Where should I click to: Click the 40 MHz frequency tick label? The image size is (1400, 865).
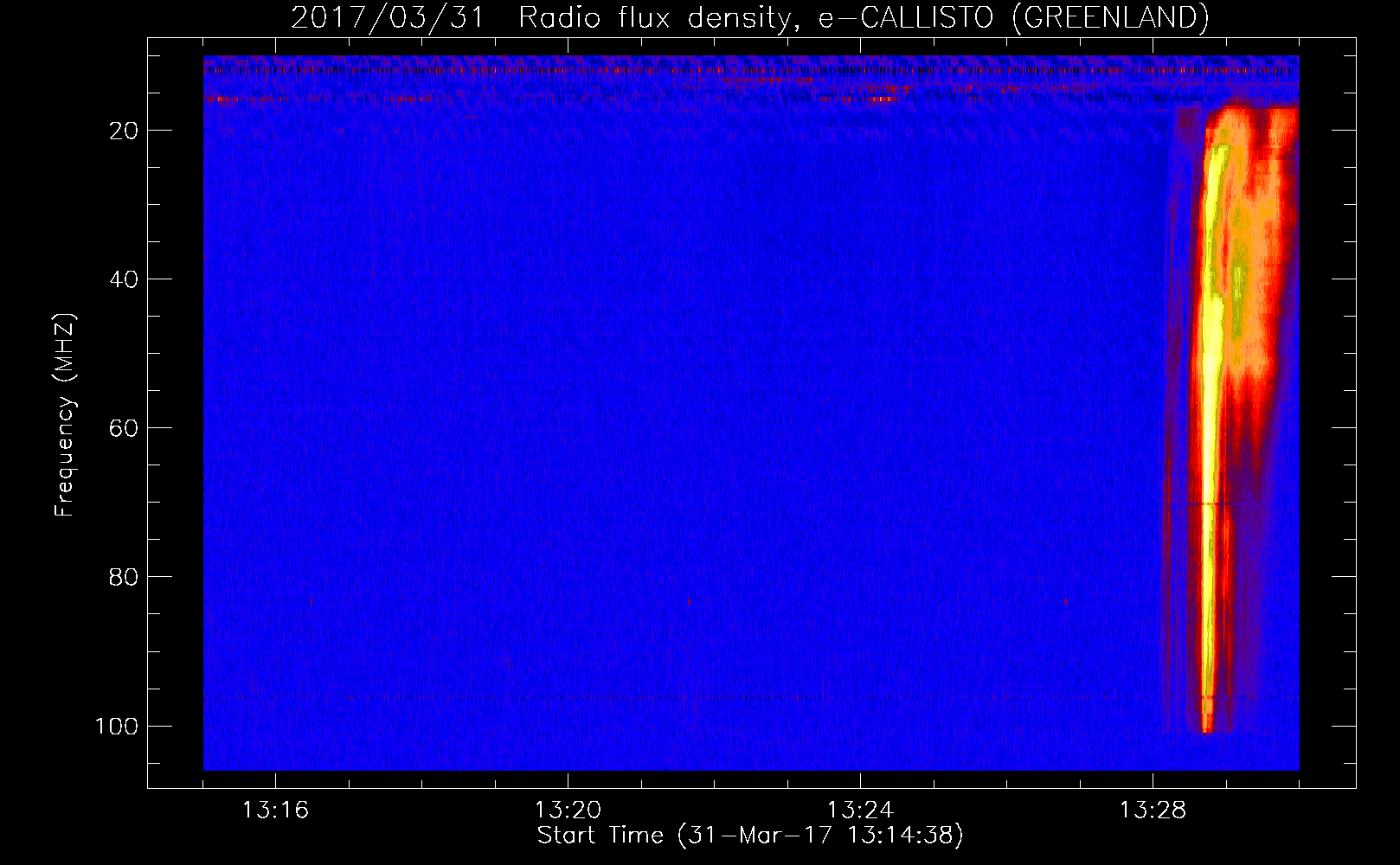point(124,279)
